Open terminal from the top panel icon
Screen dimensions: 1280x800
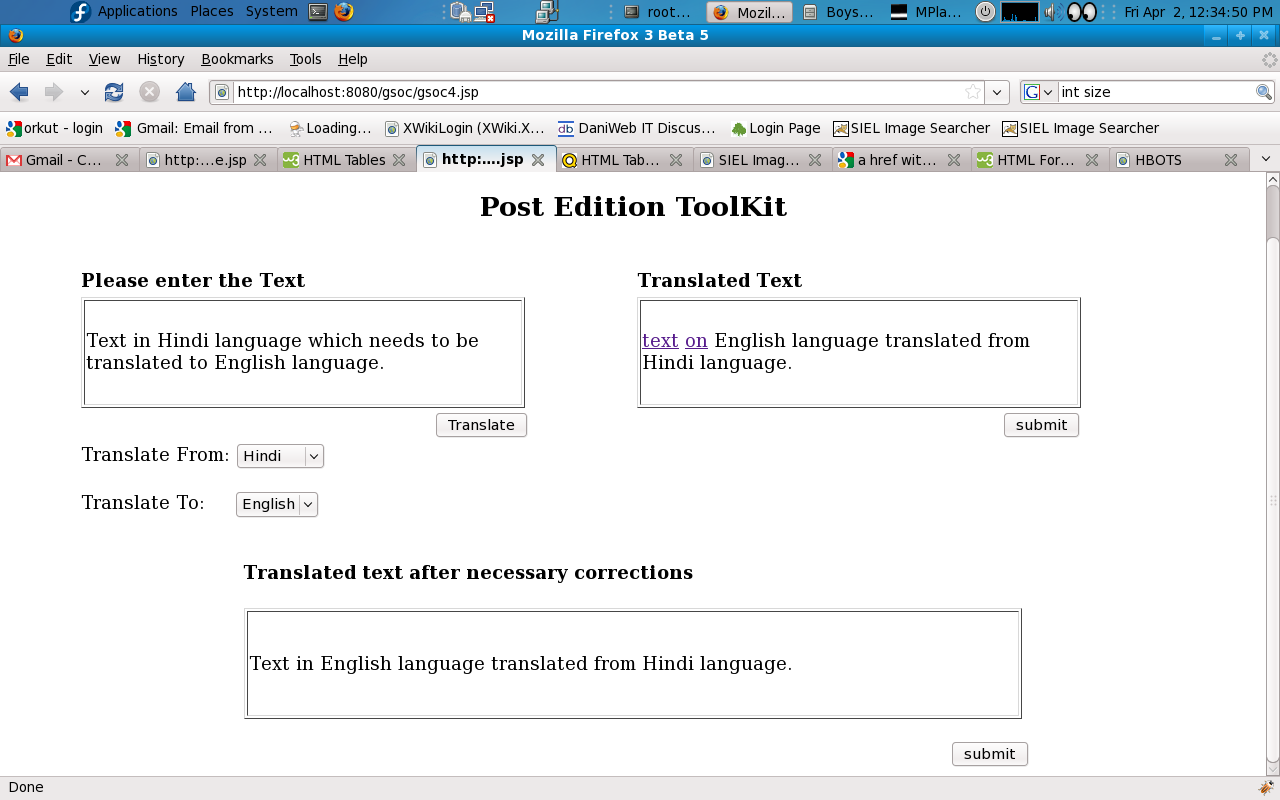tap(318, 12)
